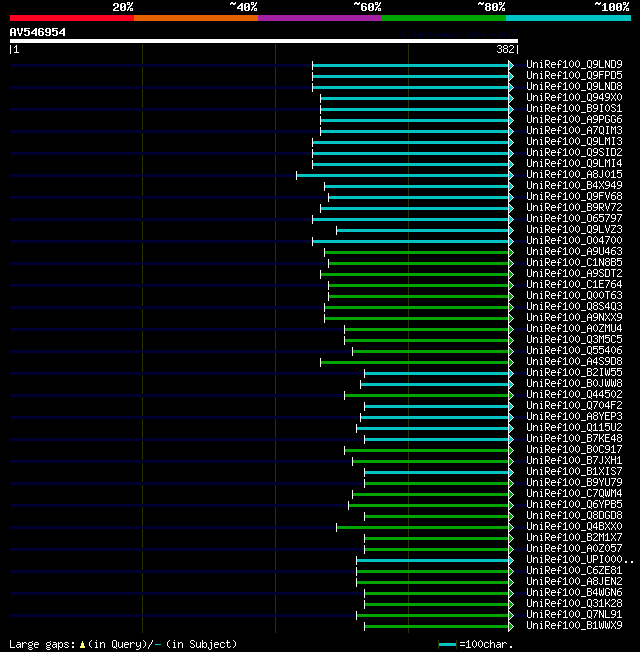The width and height of the screenshot is (640, 652).
Task: Click the cyan alignment bar for UniRef100_A8J015
Action: [403, 175]
